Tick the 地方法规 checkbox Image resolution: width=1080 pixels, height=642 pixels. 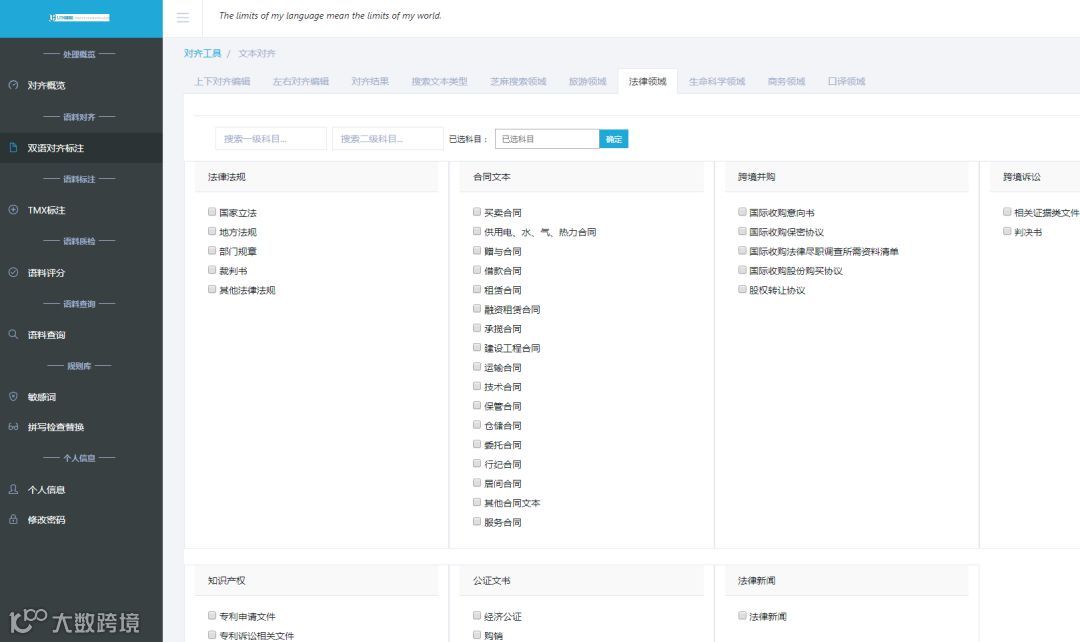[x=212, y=231]
